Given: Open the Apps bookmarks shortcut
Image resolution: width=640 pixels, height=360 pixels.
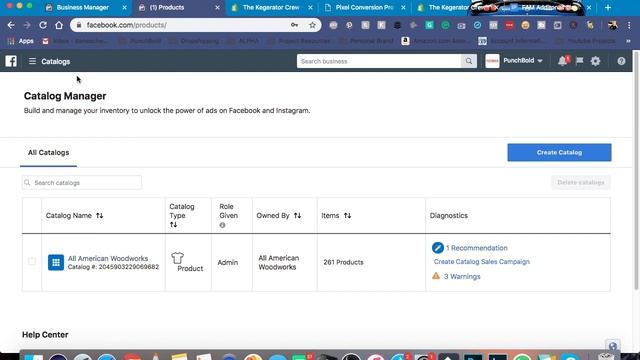Looking at the screenshot, I should 20,41.
